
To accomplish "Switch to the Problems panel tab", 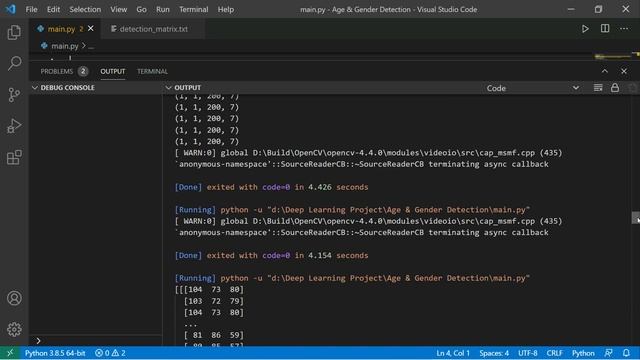I will pyautogui.click(x=64, y=71).
